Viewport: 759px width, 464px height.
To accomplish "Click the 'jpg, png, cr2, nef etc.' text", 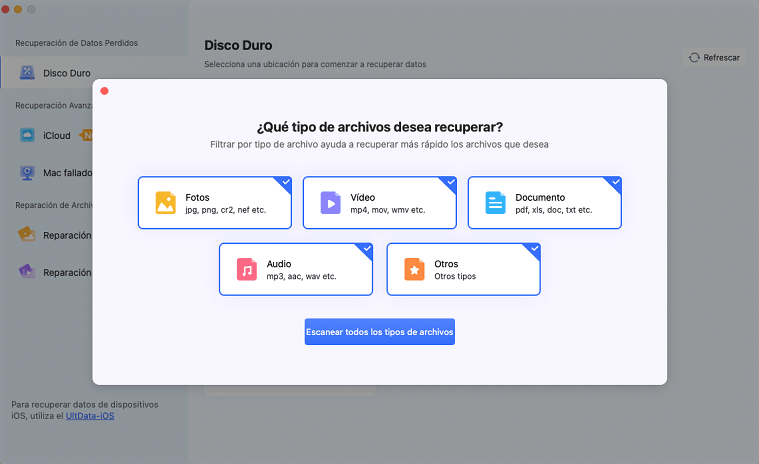I will (226, 210).
